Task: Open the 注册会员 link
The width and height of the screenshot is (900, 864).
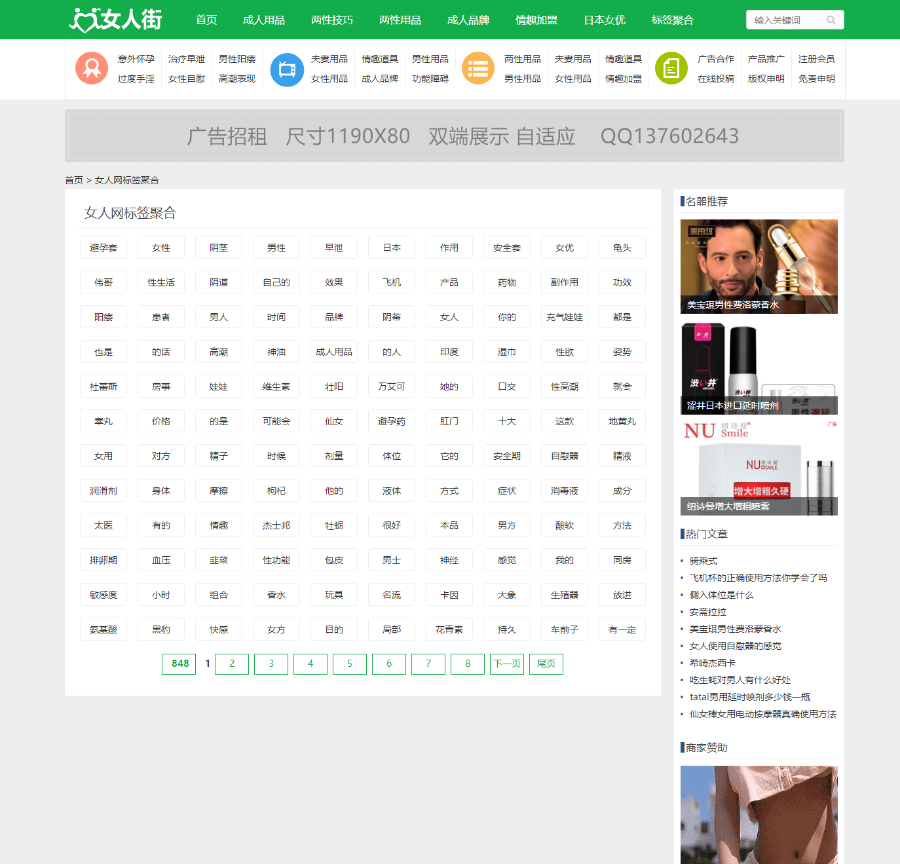Action: click(816, 59)
